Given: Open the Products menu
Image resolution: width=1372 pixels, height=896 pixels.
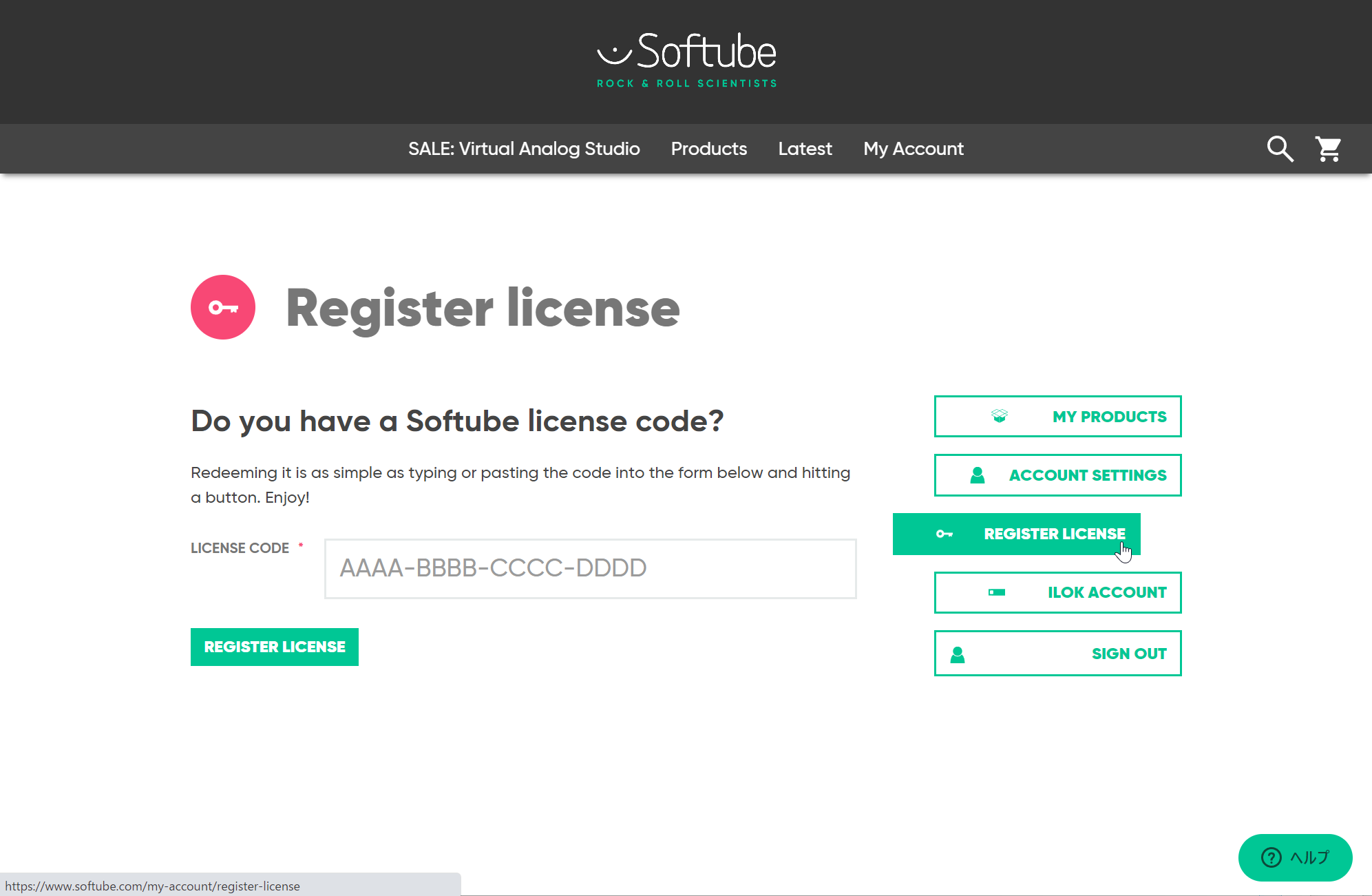Looking at the screenshot, I should click(x=708, y=149).
